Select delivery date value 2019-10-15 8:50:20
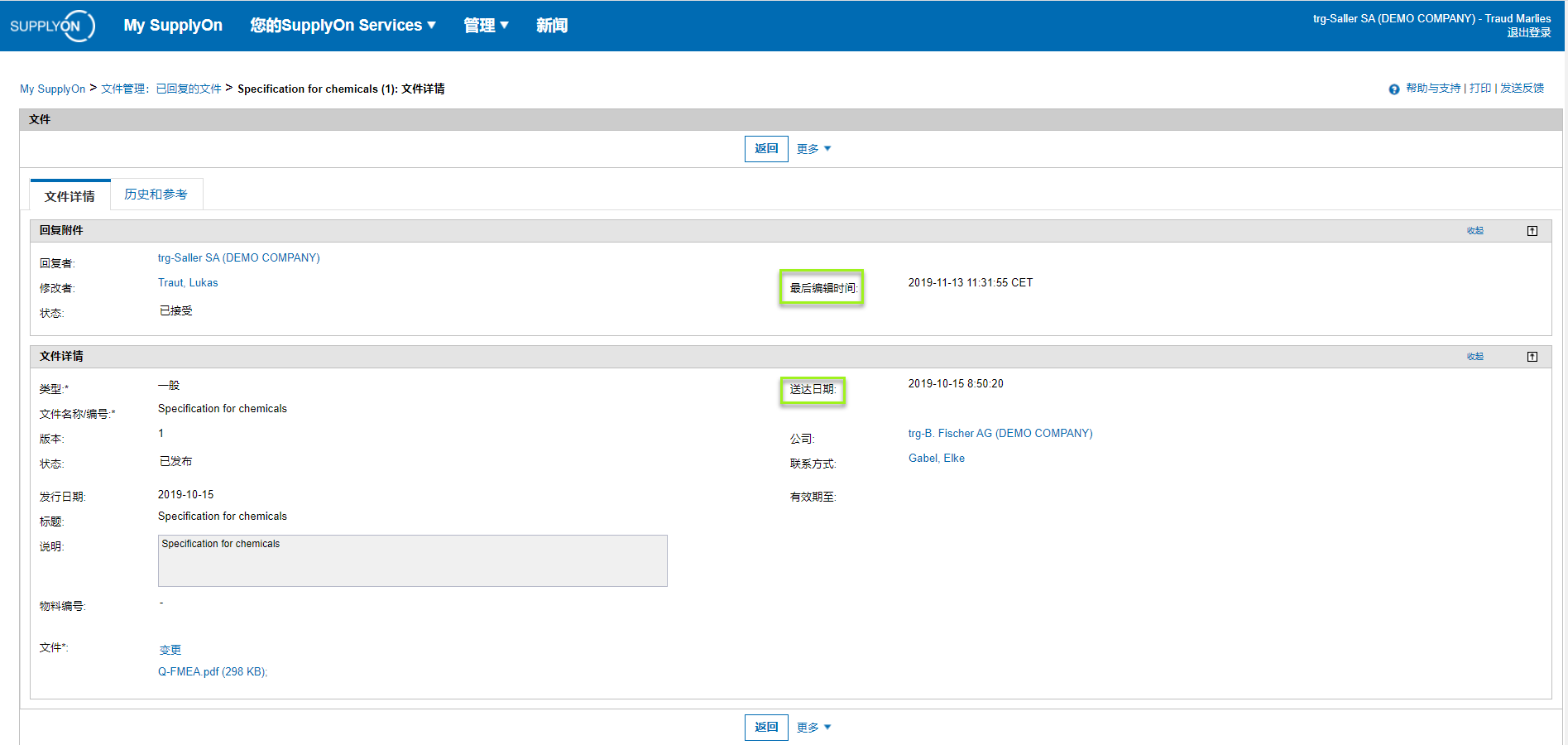The image size is (1568, 745). point(956,383)
